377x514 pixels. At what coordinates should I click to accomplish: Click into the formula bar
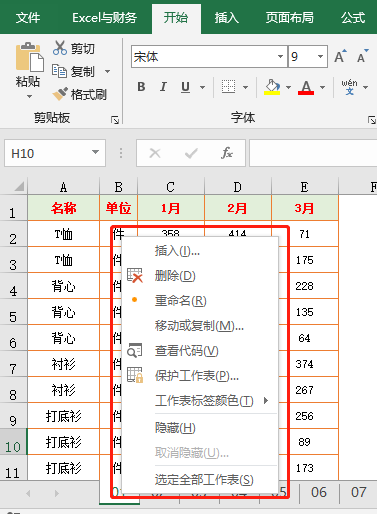tap(313, 153)
